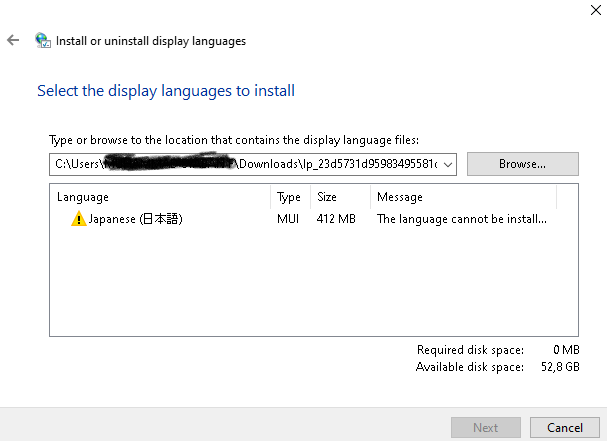Sort the list by Message column header

[463, 197]
